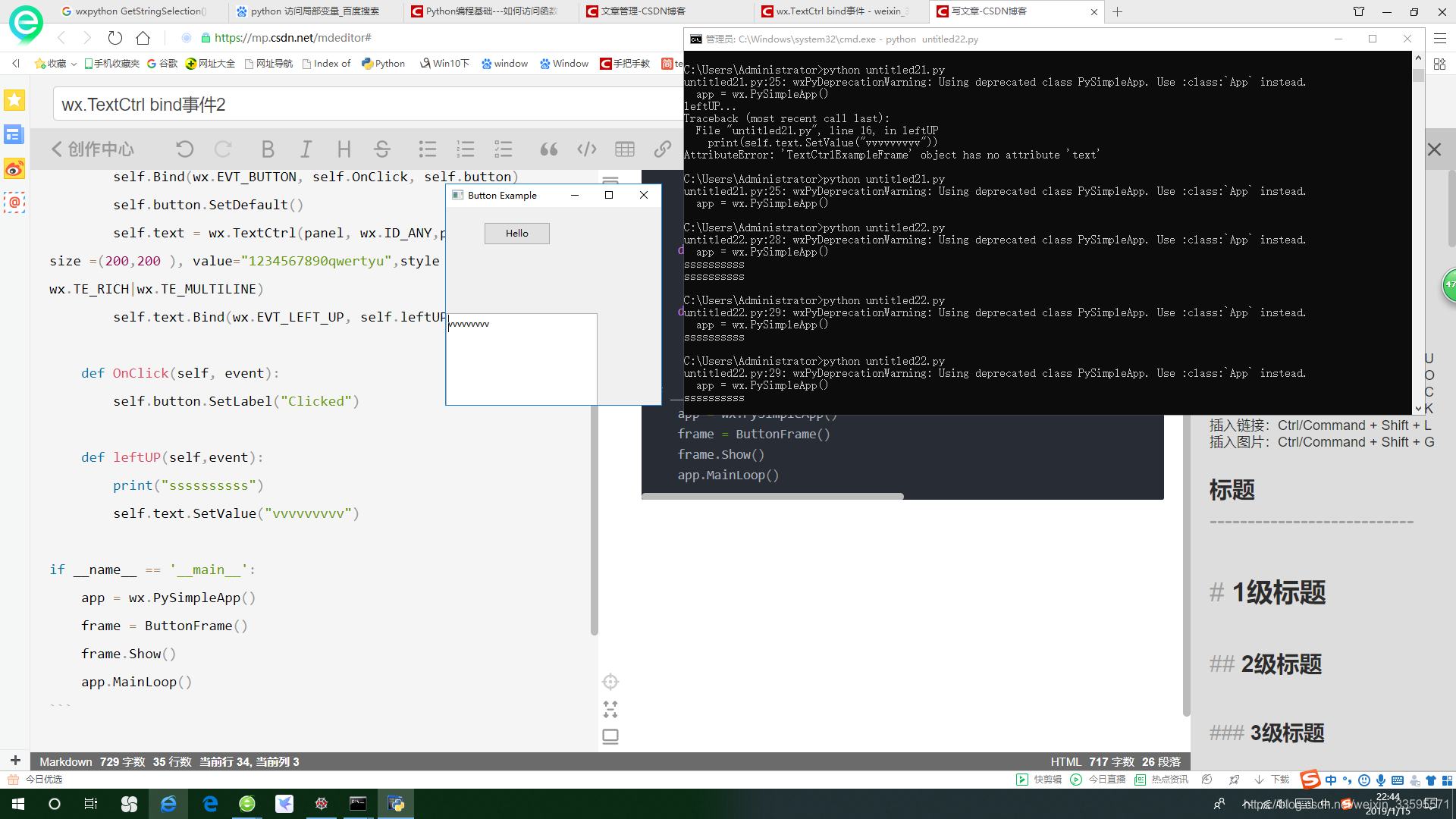
Task: Open the 手把手教 bookmark
Action: tap(625, 64)
